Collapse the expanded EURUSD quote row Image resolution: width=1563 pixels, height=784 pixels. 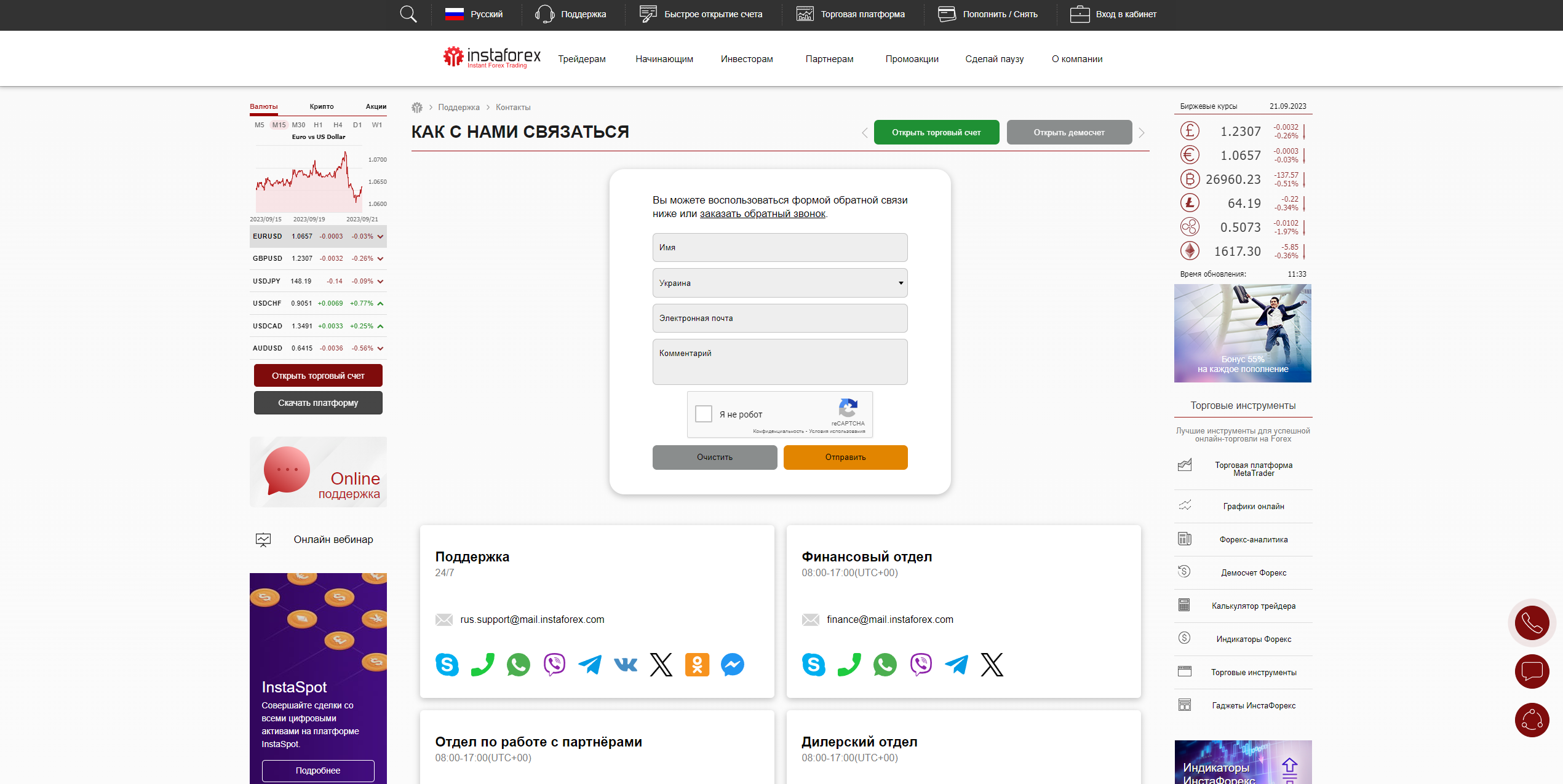click(380, 236)
